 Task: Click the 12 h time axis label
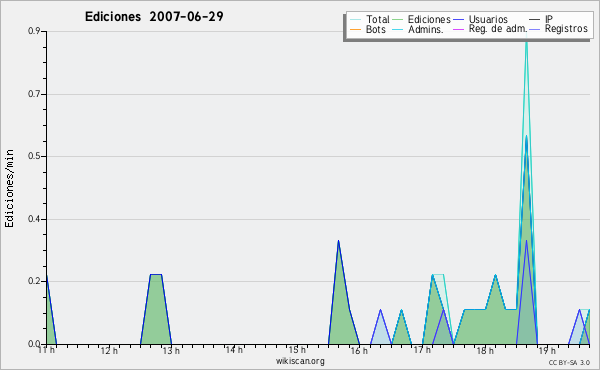tap(109, 350)
